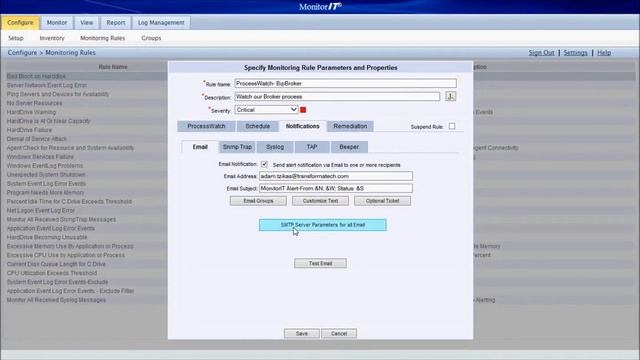Screen dimensions: 640x360
Task: Open the Configure main tab
Action: point(20,23)
